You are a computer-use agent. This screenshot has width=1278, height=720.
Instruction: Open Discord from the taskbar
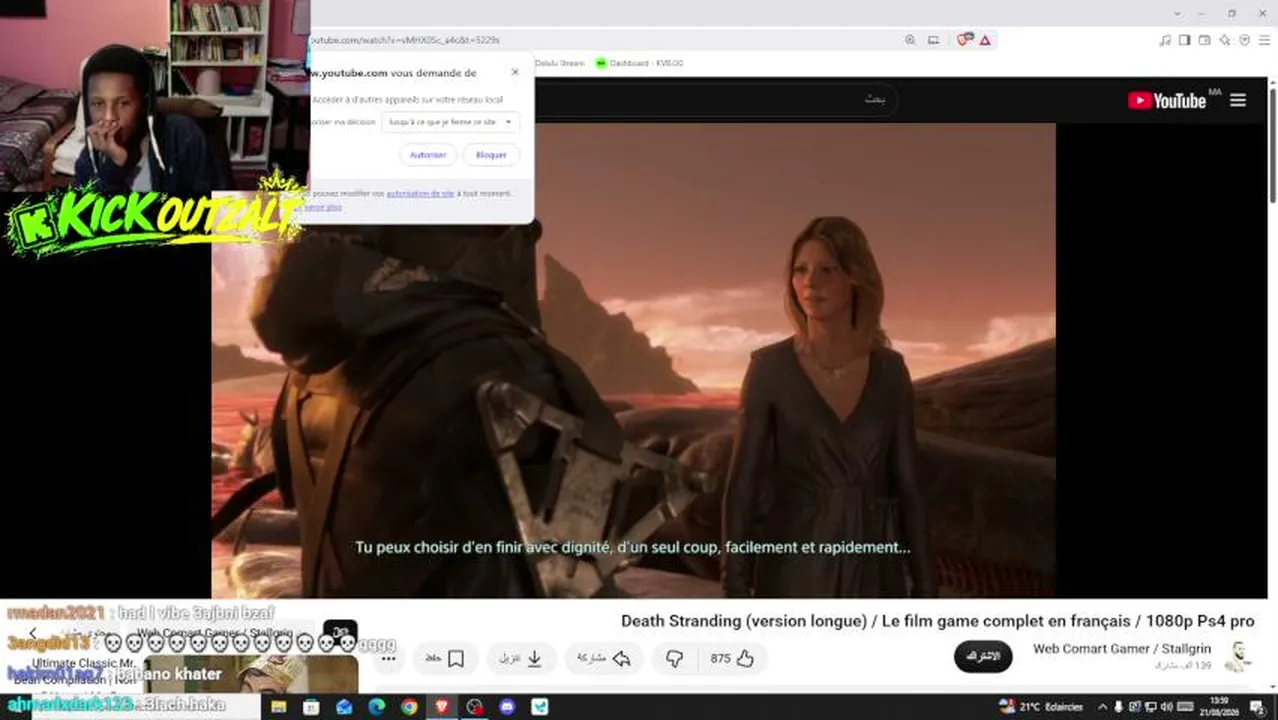[507, 707]
